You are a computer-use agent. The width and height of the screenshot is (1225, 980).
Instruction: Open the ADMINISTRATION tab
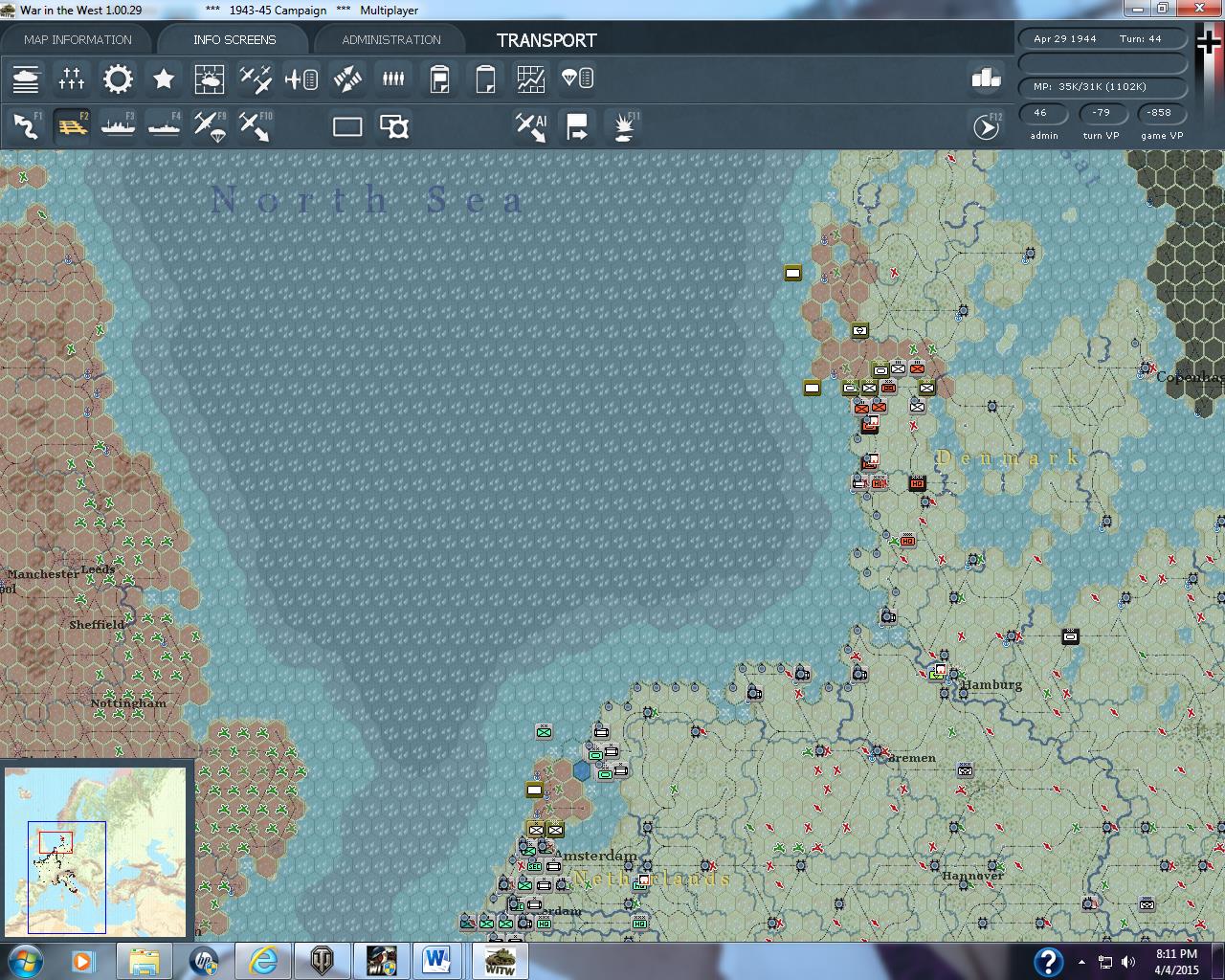point(391,39)
